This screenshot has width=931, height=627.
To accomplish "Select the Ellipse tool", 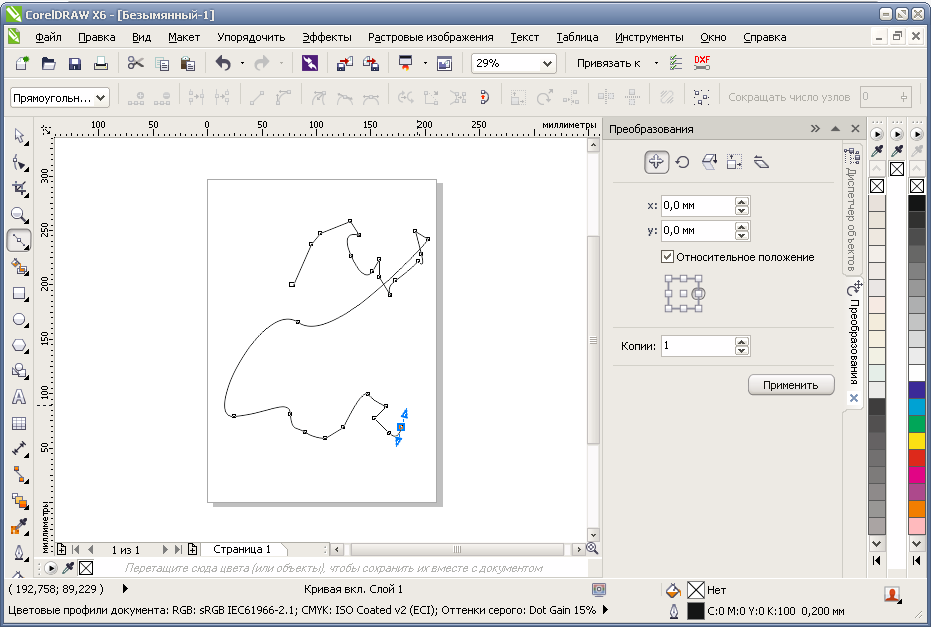I will [x=19, y=319].
